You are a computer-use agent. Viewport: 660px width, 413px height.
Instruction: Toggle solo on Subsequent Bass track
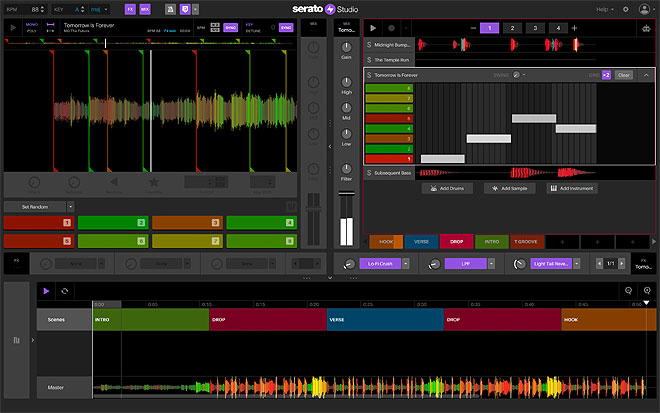click(369, 172)
